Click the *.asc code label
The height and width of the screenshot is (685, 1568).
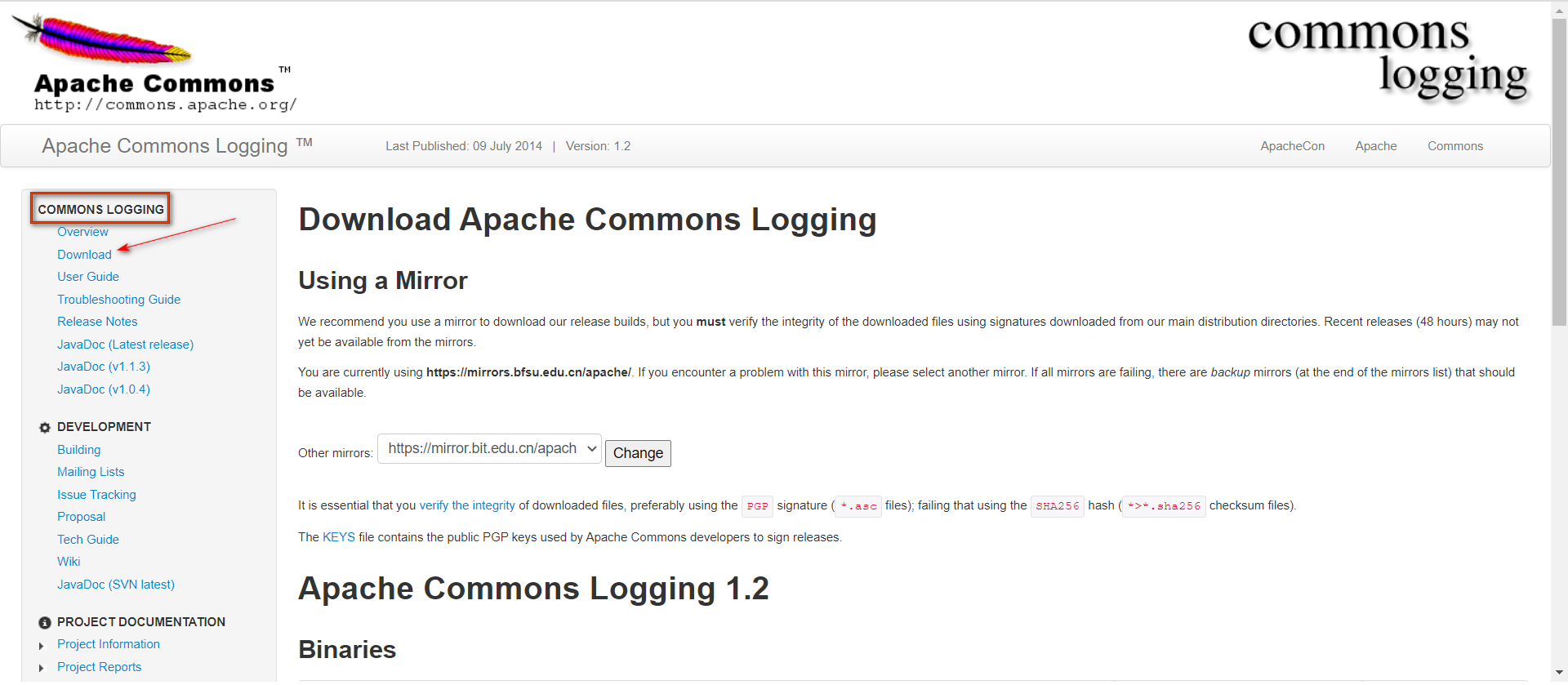[x=858, y=506]
